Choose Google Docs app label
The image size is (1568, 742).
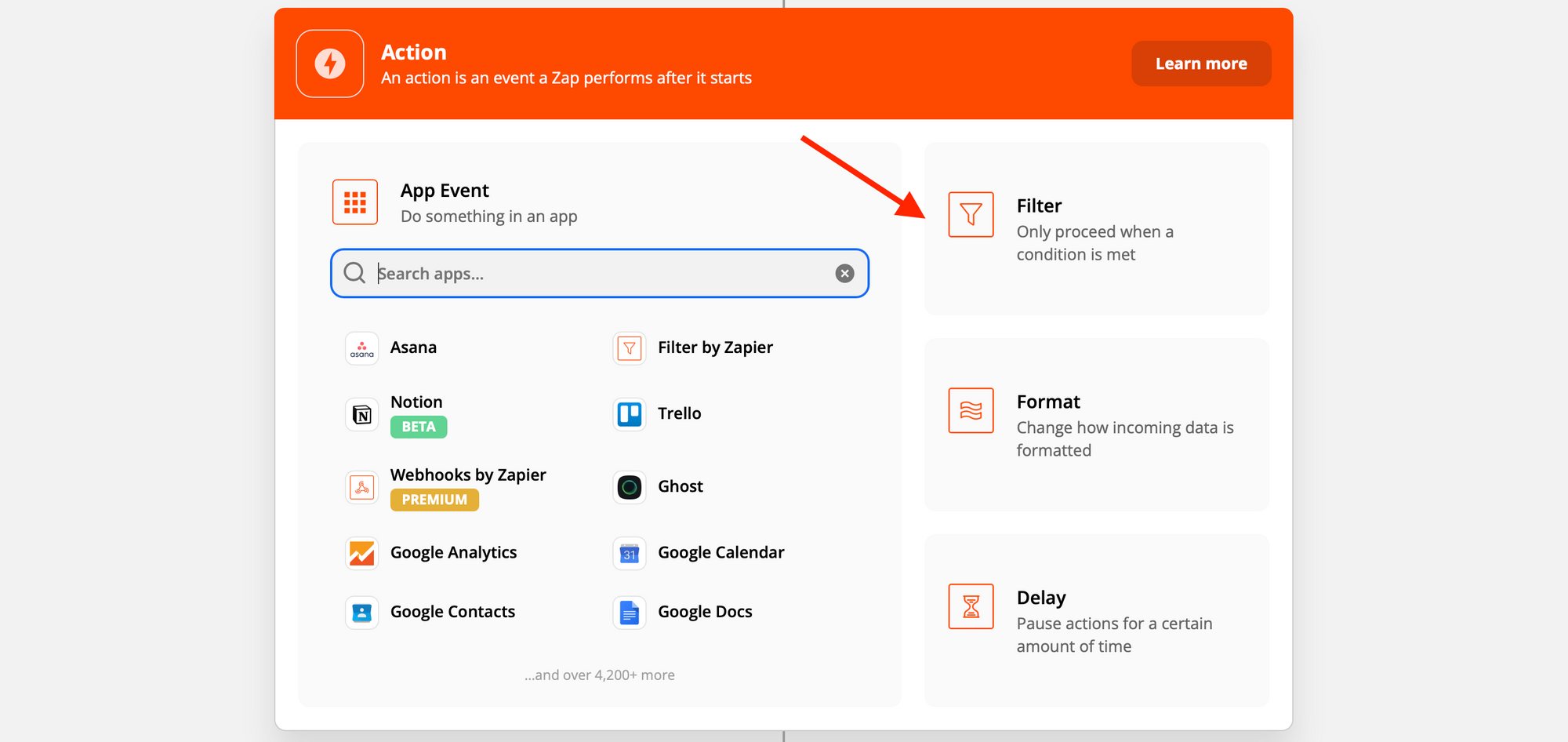pyautogui.click(x=705, y=612)
